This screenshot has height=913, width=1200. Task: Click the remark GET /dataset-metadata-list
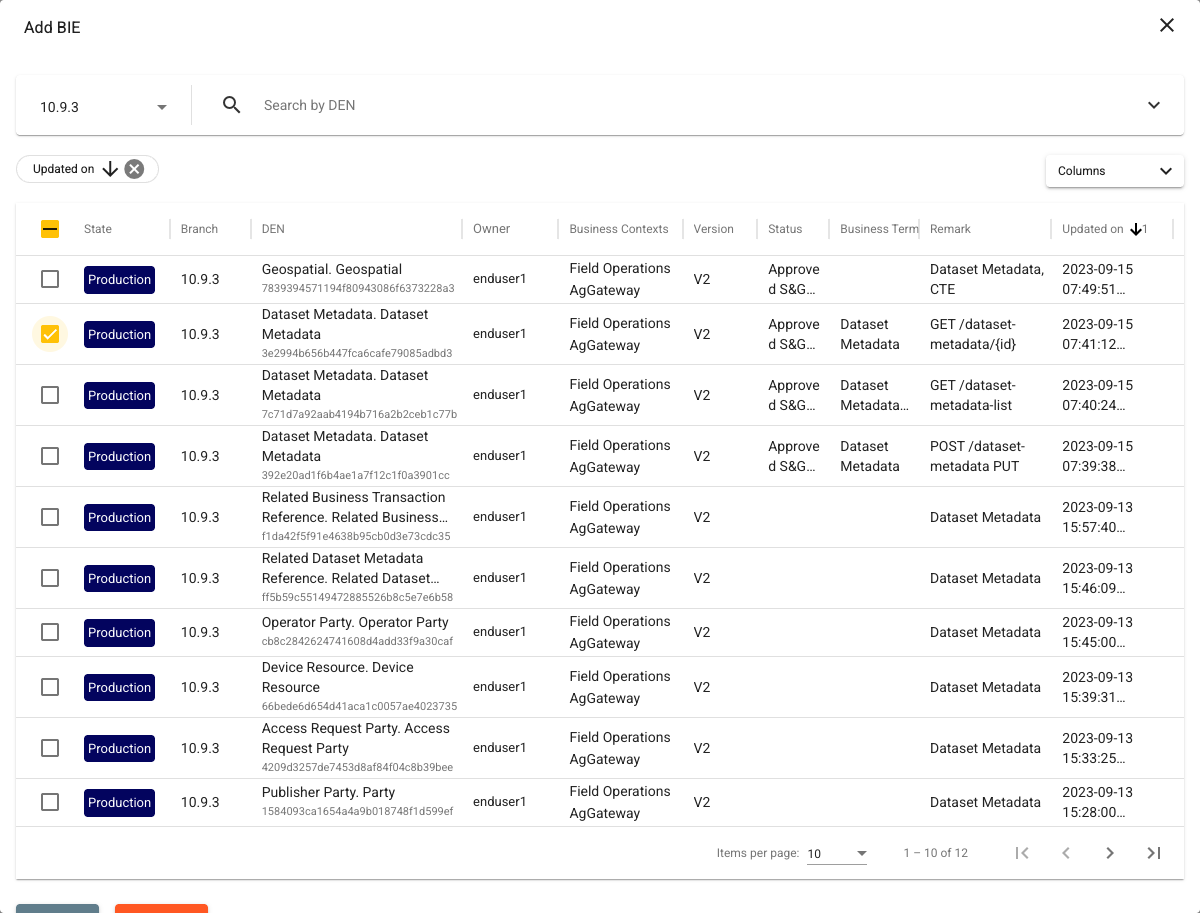973,395
